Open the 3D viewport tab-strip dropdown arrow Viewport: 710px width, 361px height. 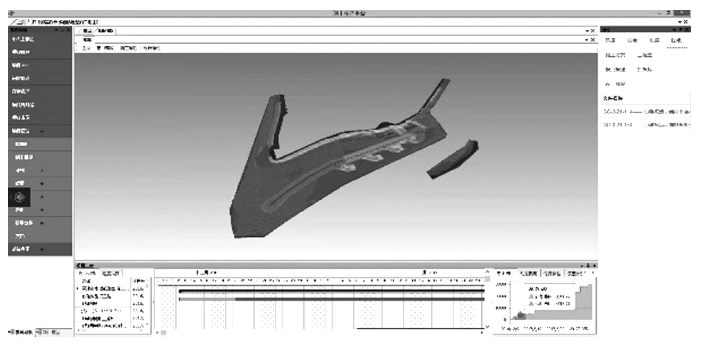(x=588, y=31)
